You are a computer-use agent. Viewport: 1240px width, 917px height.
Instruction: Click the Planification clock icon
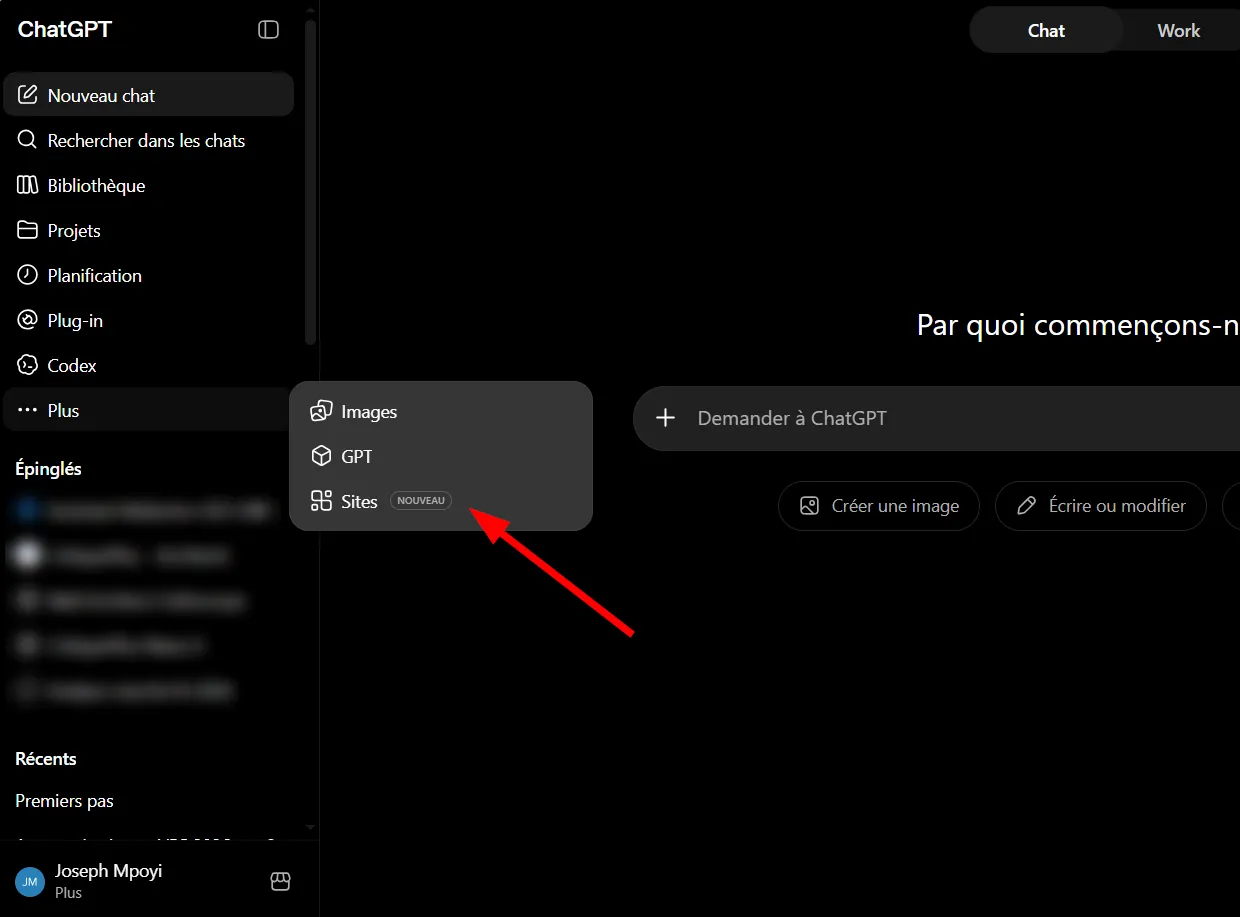28,275
